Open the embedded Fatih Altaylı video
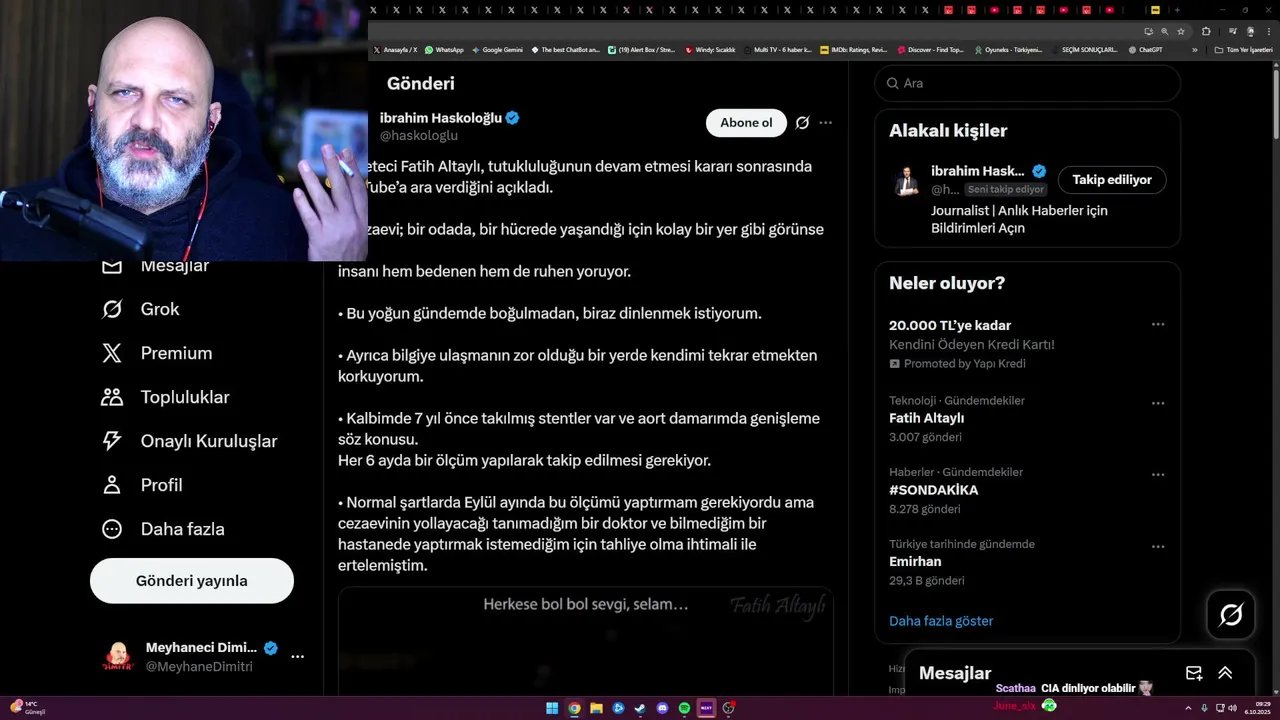This screenshot has height=720, width=1280. tap(585, 642)
